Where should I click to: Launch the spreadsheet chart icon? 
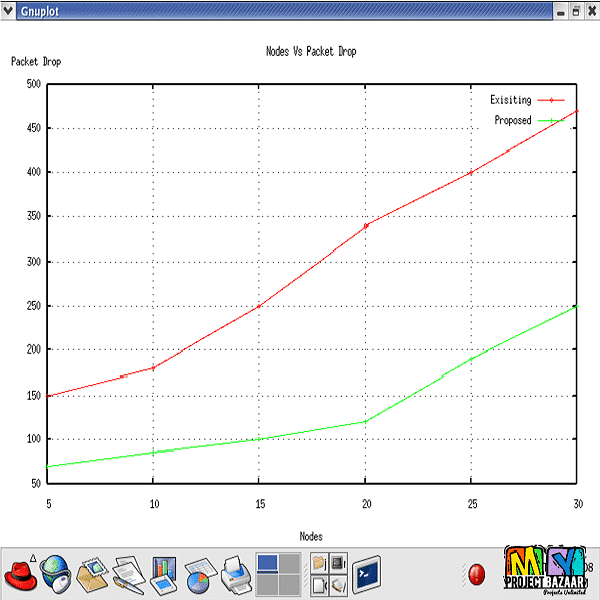pos(198,574)
